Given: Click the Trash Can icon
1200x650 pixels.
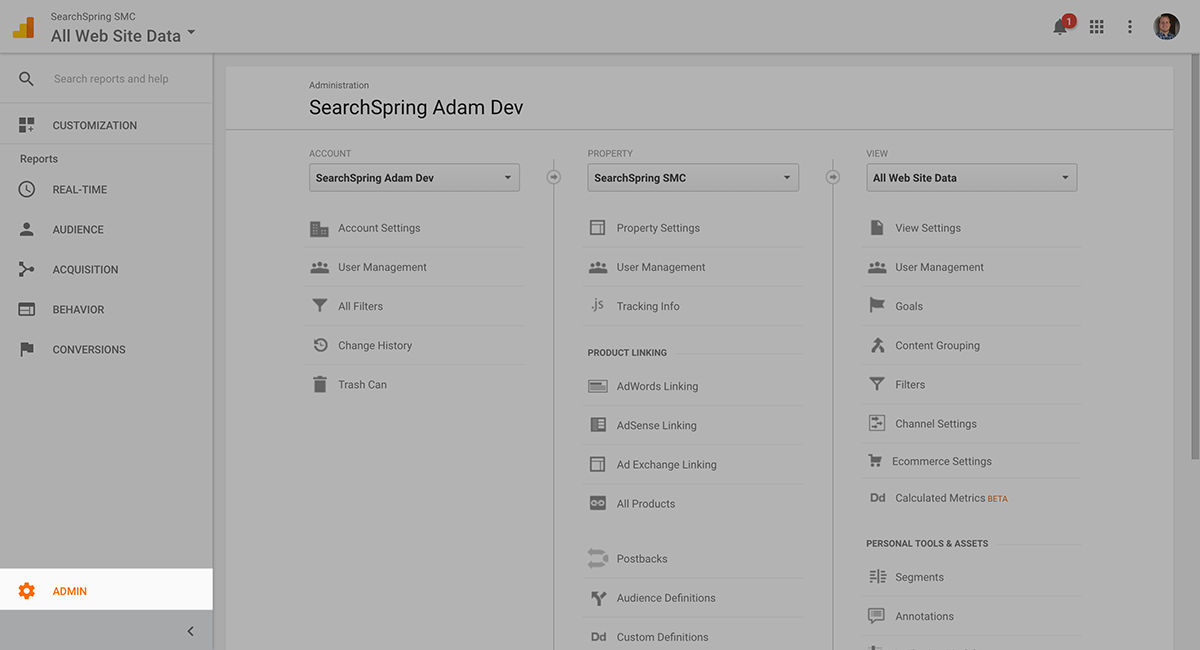Looking at the screenshot, I should coord(319,384).
